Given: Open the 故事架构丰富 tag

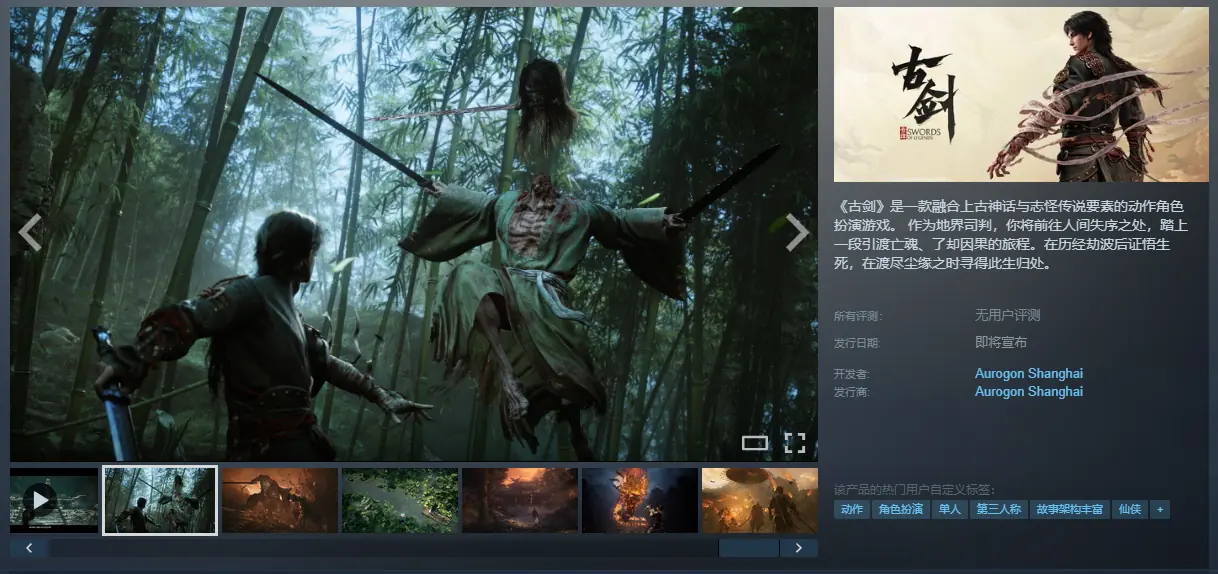Looking at the screenshot, I should [1070, 510].
